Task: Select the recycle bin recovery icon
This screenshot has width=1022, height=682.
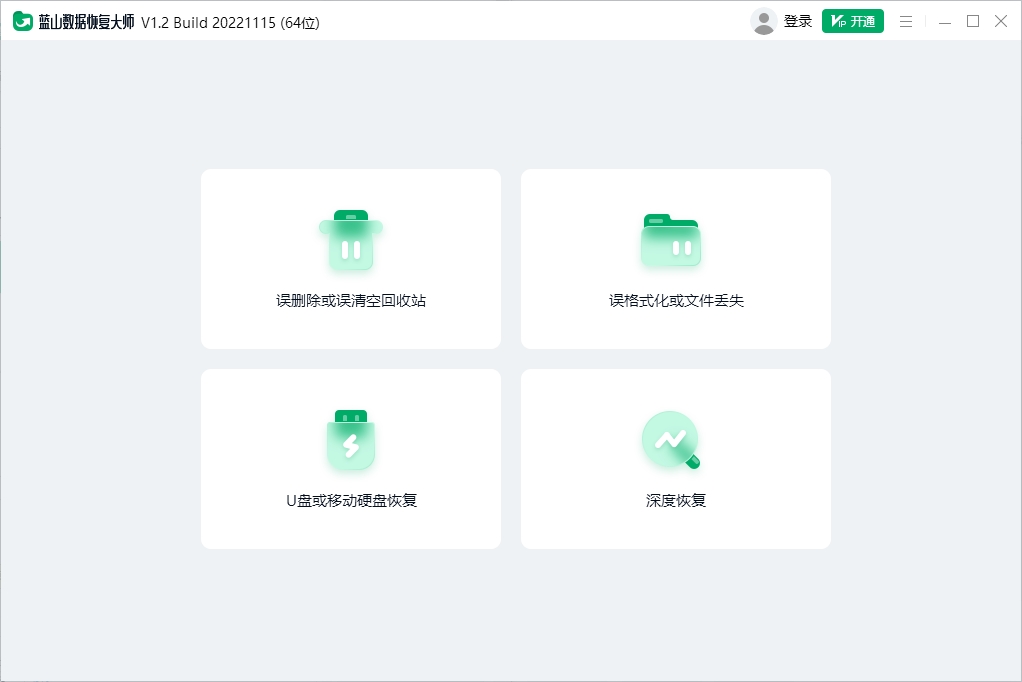Action: point(350,240)
